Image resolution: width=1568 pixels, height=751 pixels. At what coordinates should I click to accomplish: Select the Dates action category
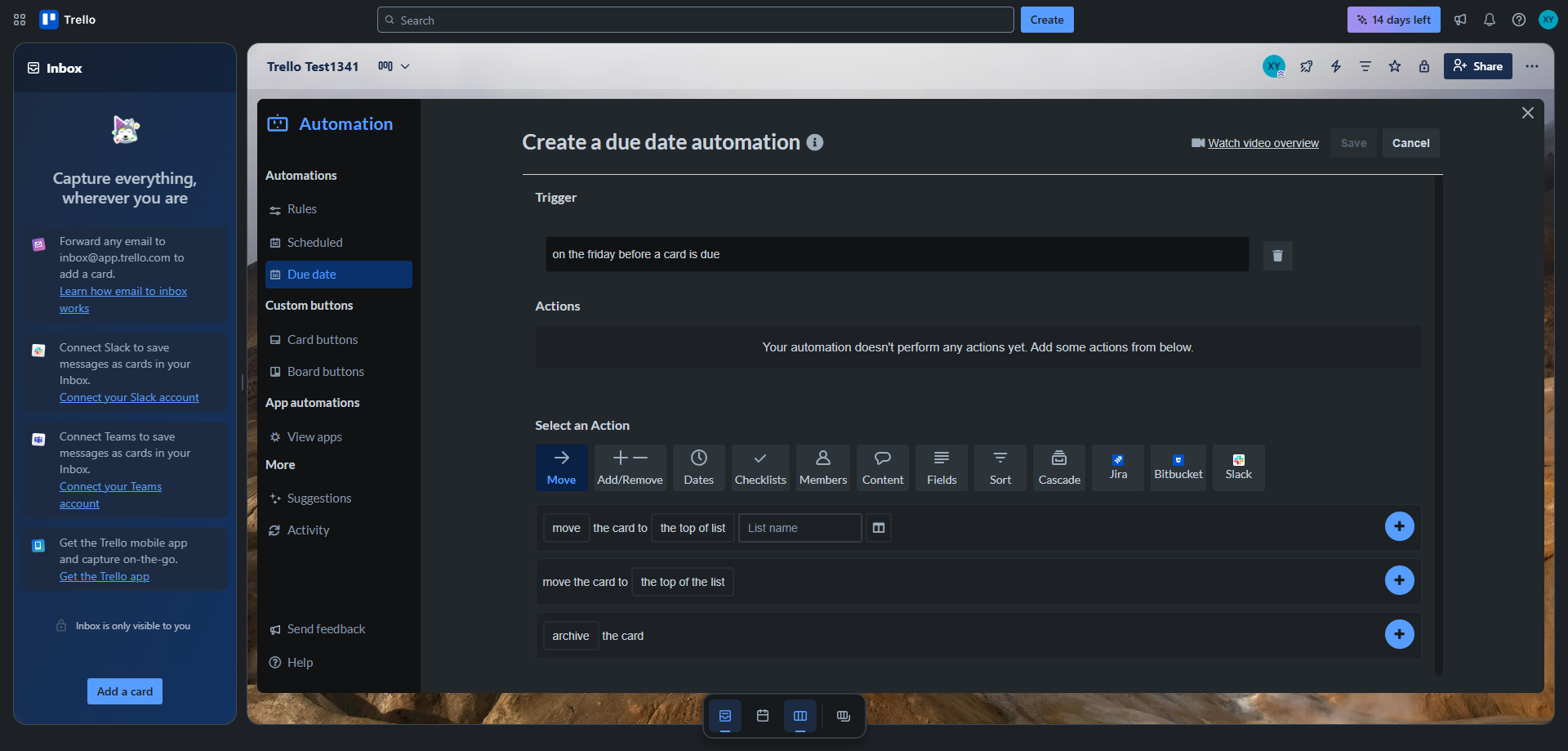click(699, 467)
